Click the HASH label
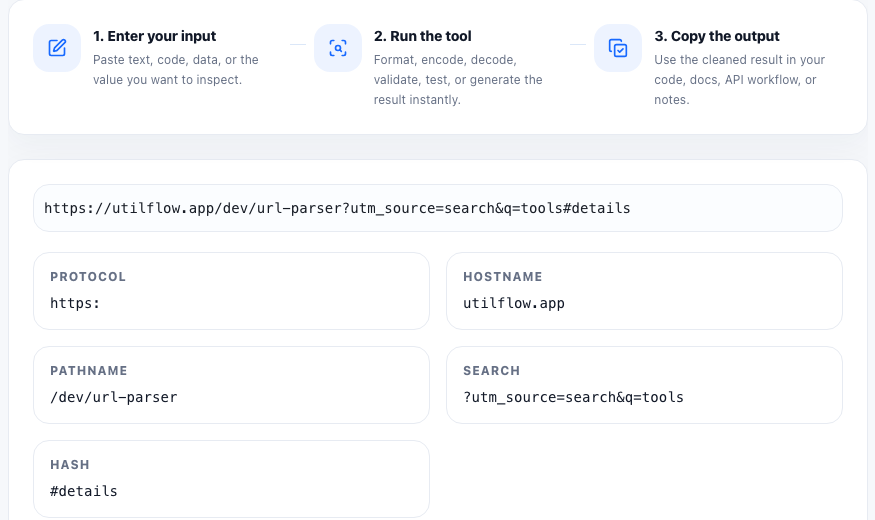The width and height of the screenshot is (875, 520). (70, 465)
